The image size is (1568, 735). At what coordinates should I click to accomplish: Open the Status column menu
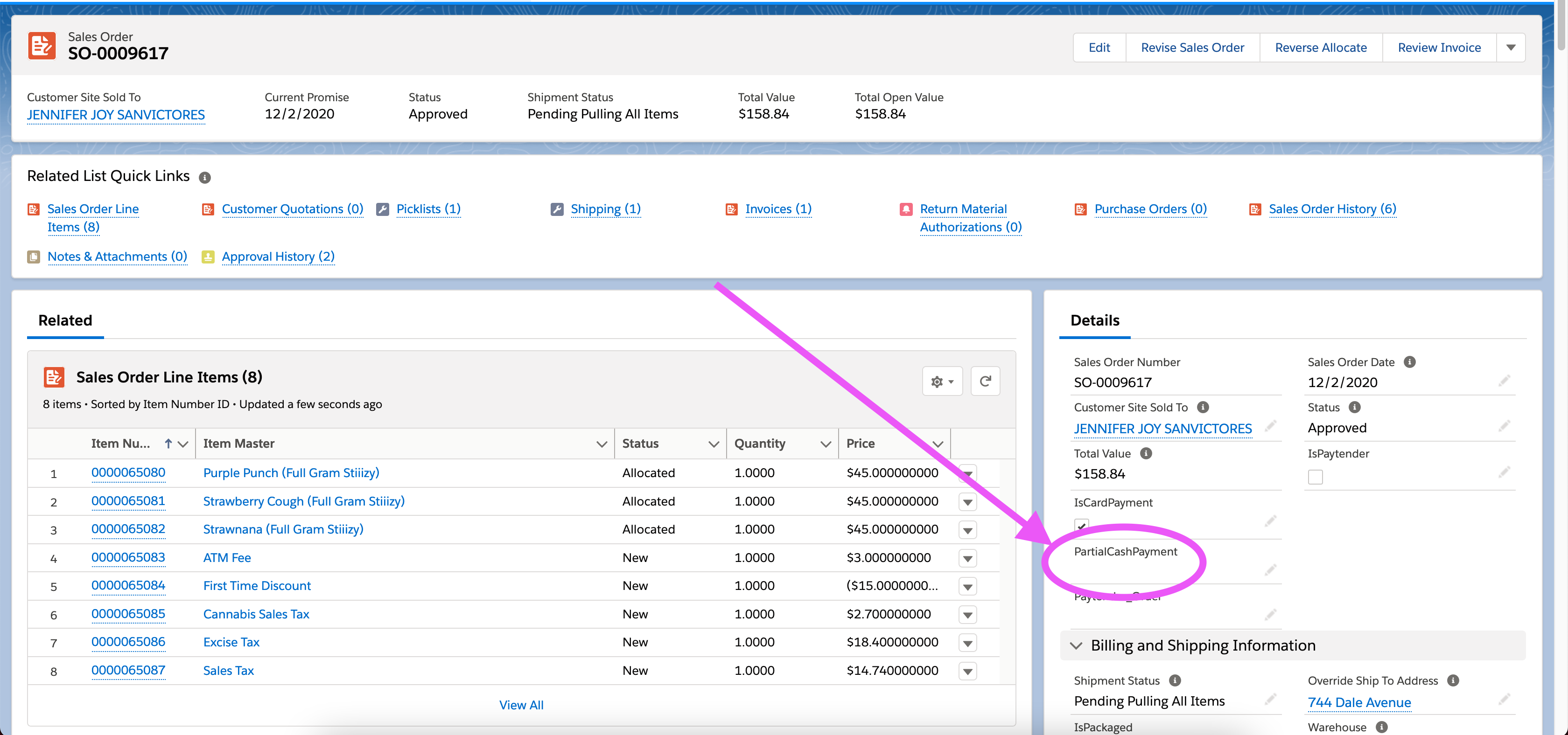pos(714,444)
